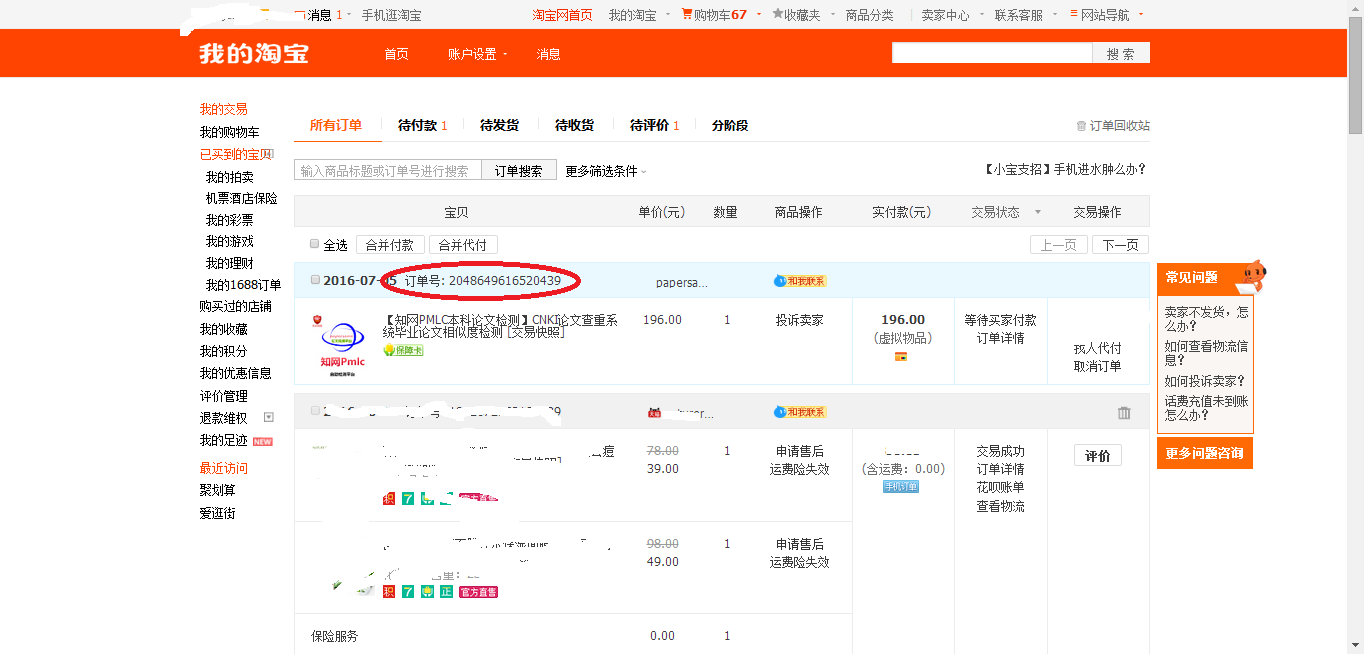Open the shopping cart icon 购物车
This screenshot has height=654, width=1364.
[x=686, y=14]
